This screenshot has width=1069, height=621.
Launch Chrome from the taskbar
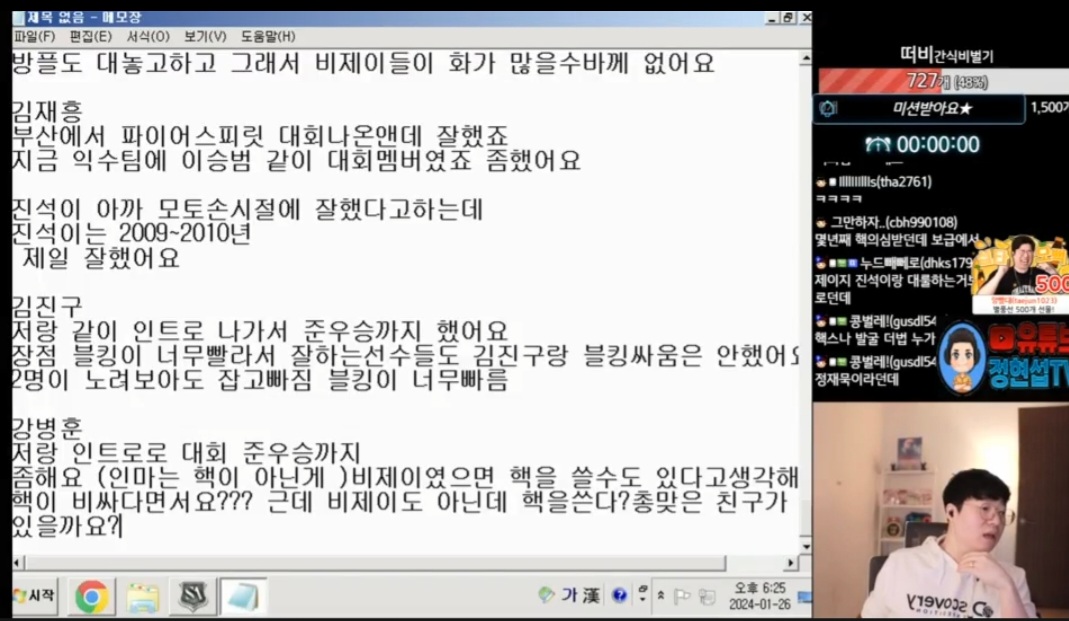pyautogui.click(x=92, y=597)
